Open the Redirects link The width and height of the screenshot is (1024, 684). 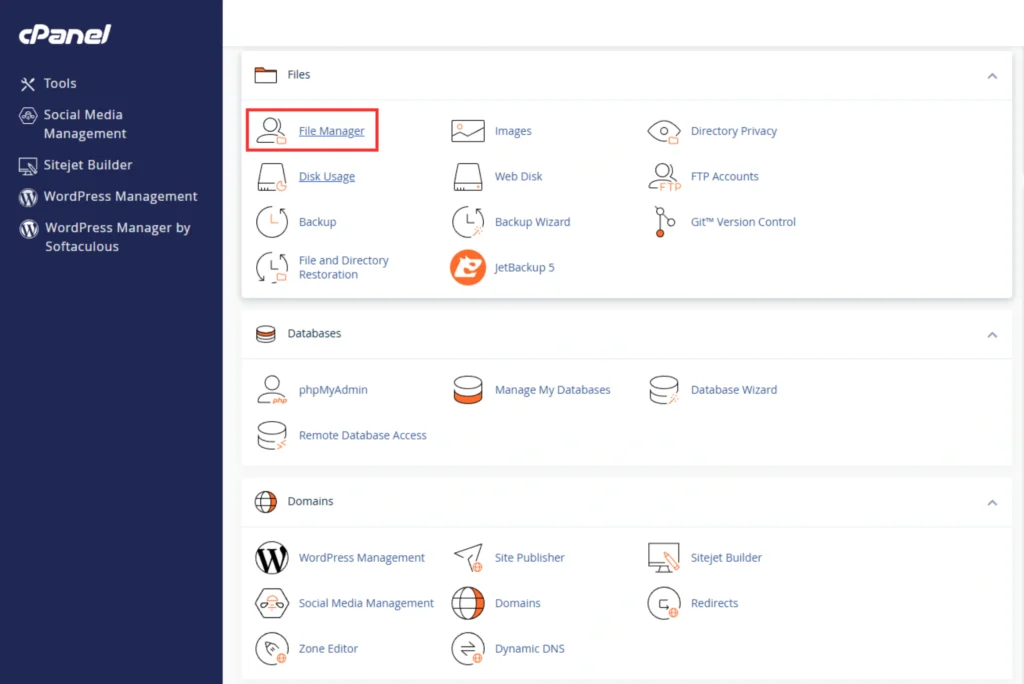[714, 603]
